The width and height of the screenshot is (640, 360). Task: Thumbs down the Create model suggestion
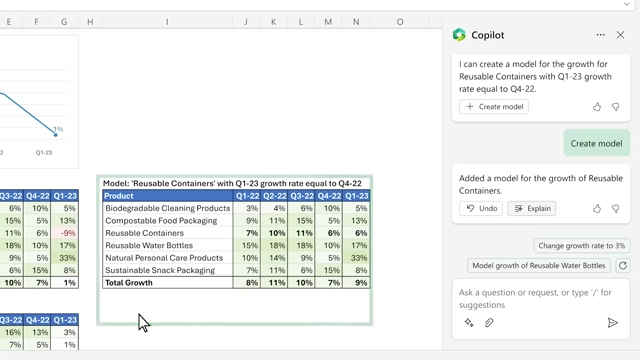(616, 107)
